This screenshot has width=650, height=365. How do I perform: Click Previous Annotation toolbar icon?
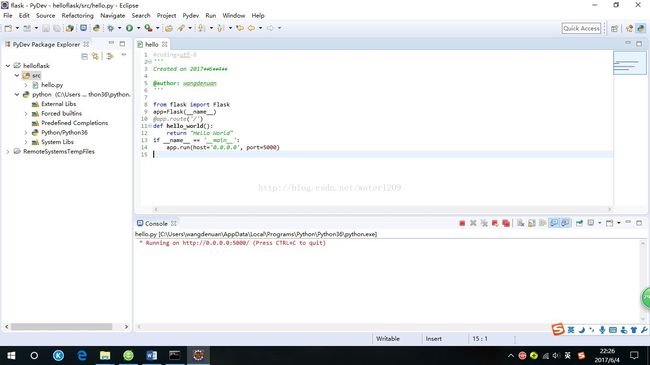pos(221,28)
